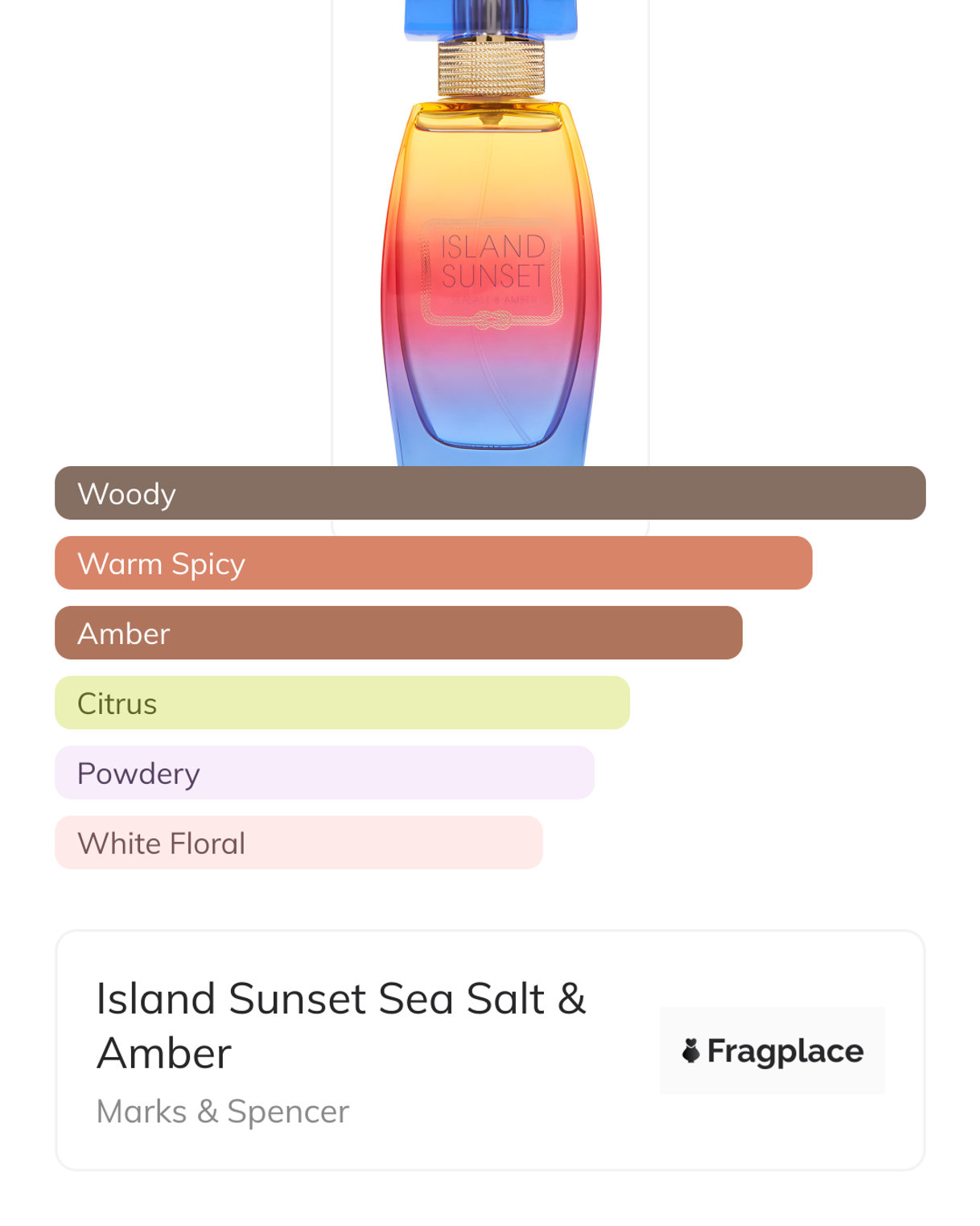Select the Woody accord bar
Viewport: 980px width, 1226px height.
click(x=489, y=493)
